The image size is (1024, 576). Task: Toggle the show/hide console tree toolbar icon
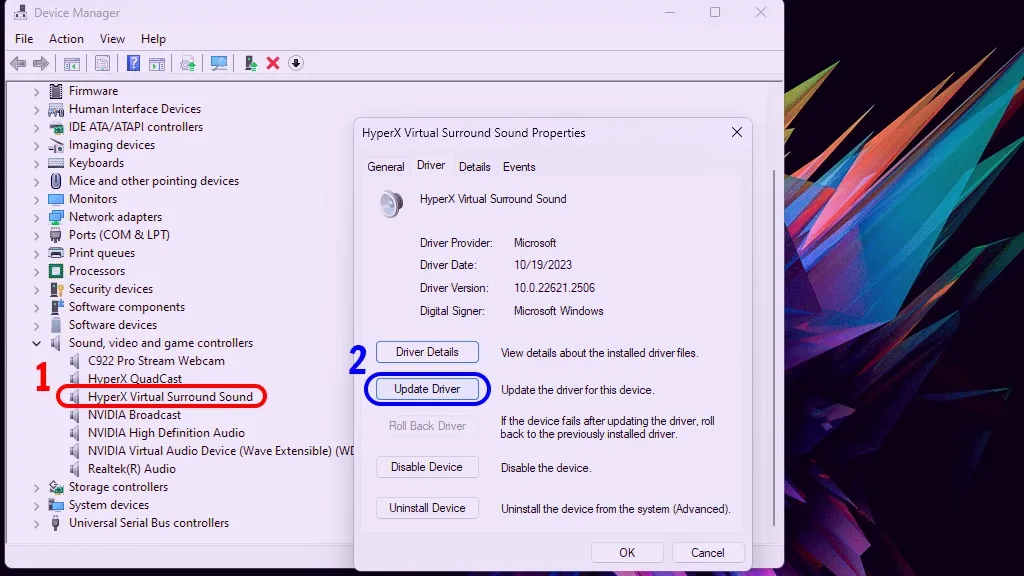point(72,63)
